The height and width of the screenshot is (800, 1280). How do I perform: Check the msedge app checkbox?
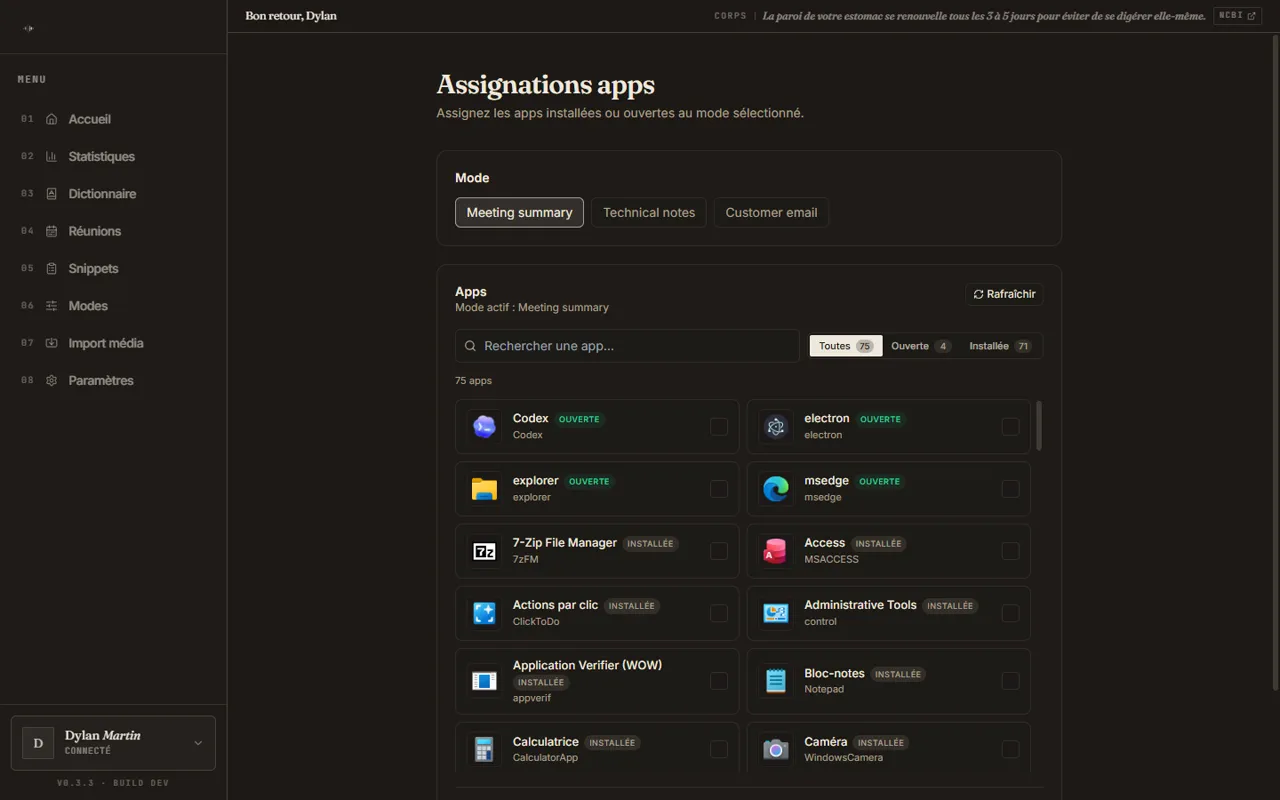[1010, 489]
